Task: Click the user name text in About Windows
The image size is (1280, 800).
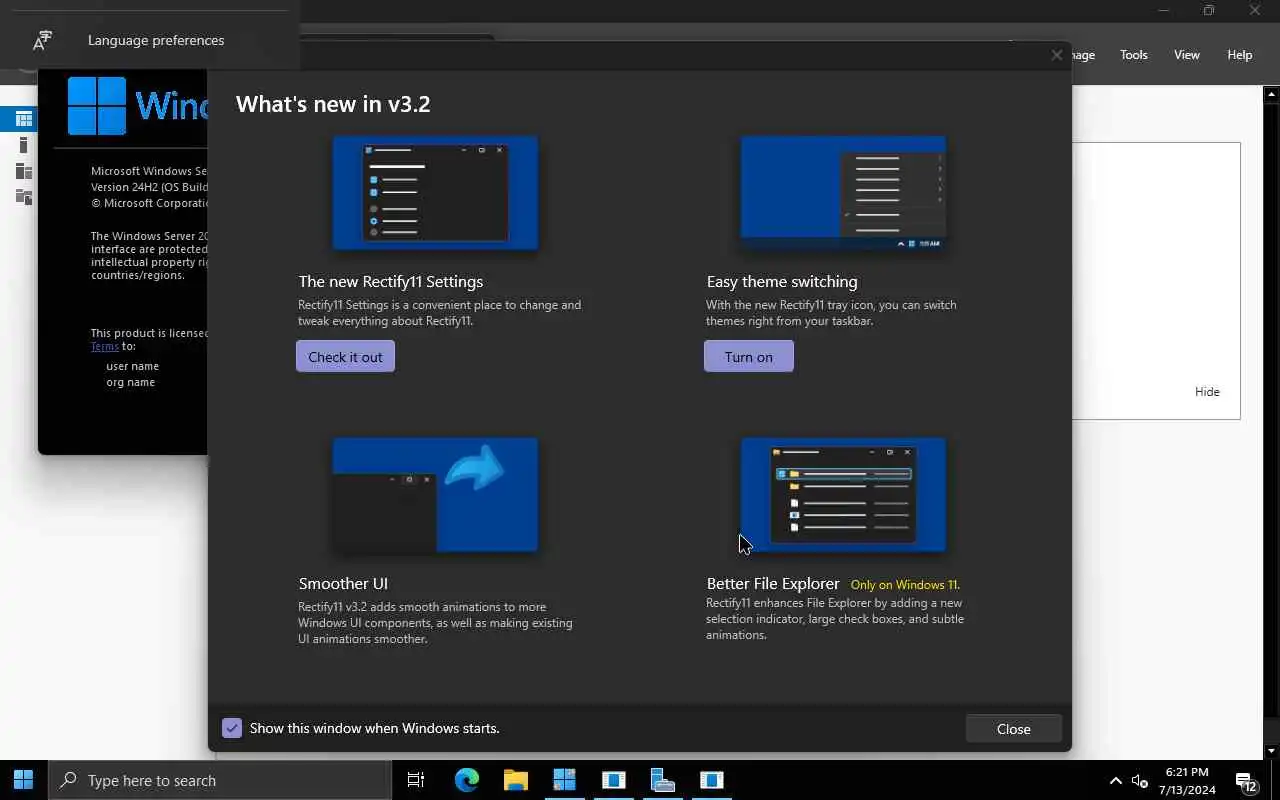Action: (132, 366)
